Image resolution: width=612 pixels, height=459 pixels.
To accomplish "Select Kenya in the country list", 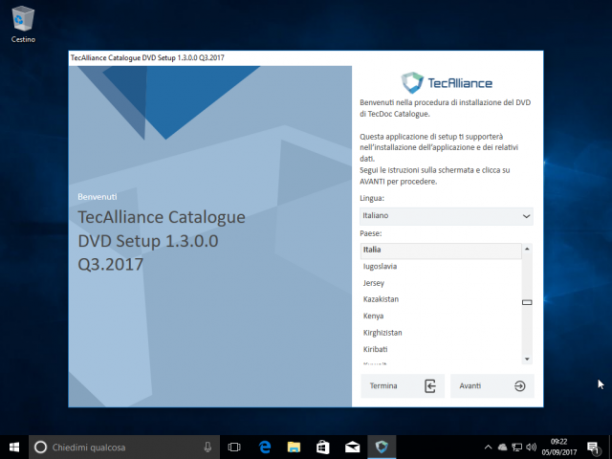I will pos(441,316).
